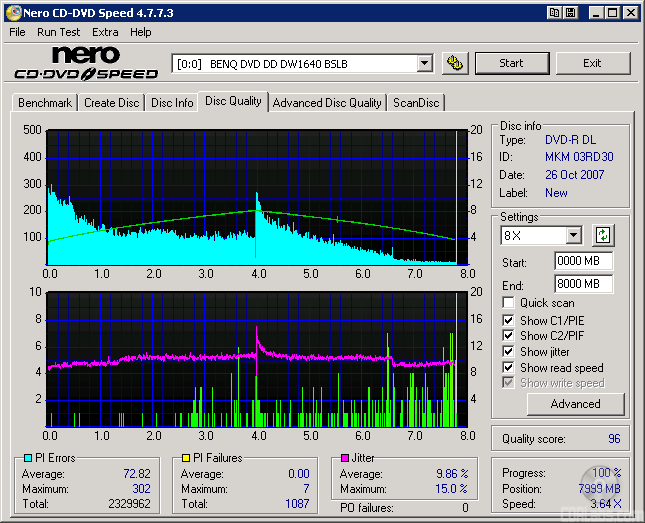This screenshot has height=523, width=645.
Task: Enable the Quick scan checkbox
Action: pos(509,303)
